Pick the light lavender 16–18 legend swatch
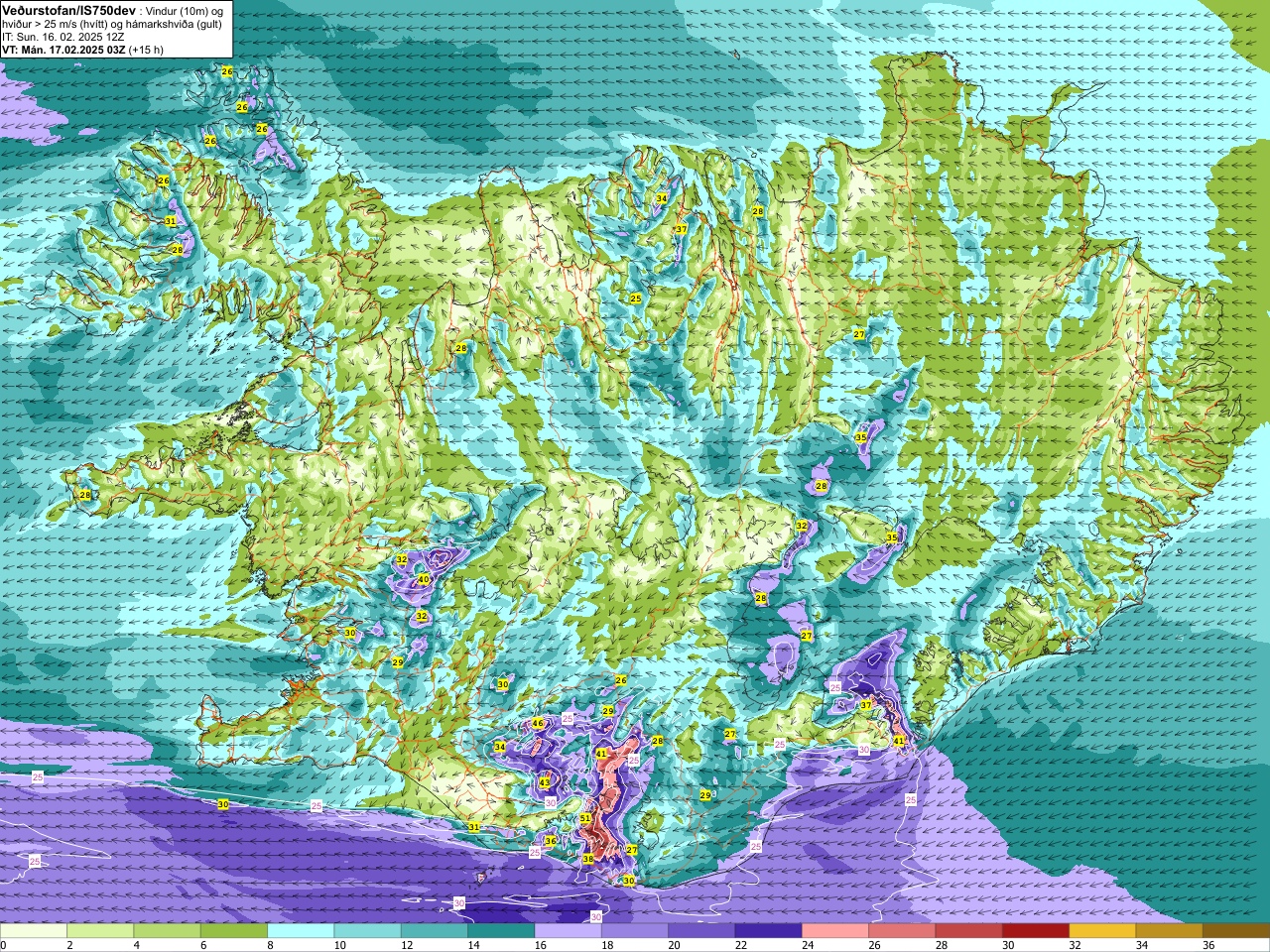The width and height of the screenshot is (1270, 952). pyautogui.click(x=568, y=931)
